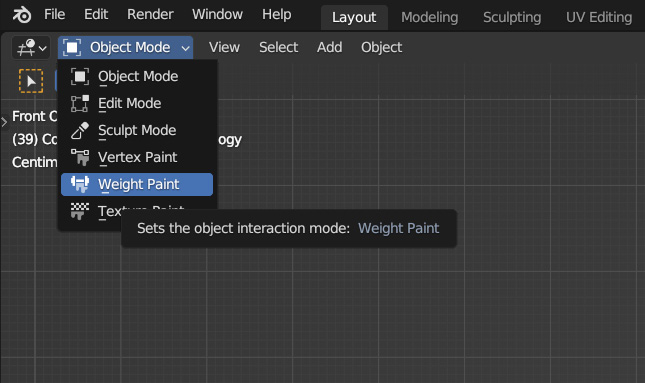
Task: Open the editor type selector dropdown
Action: [x=31, y=48]
